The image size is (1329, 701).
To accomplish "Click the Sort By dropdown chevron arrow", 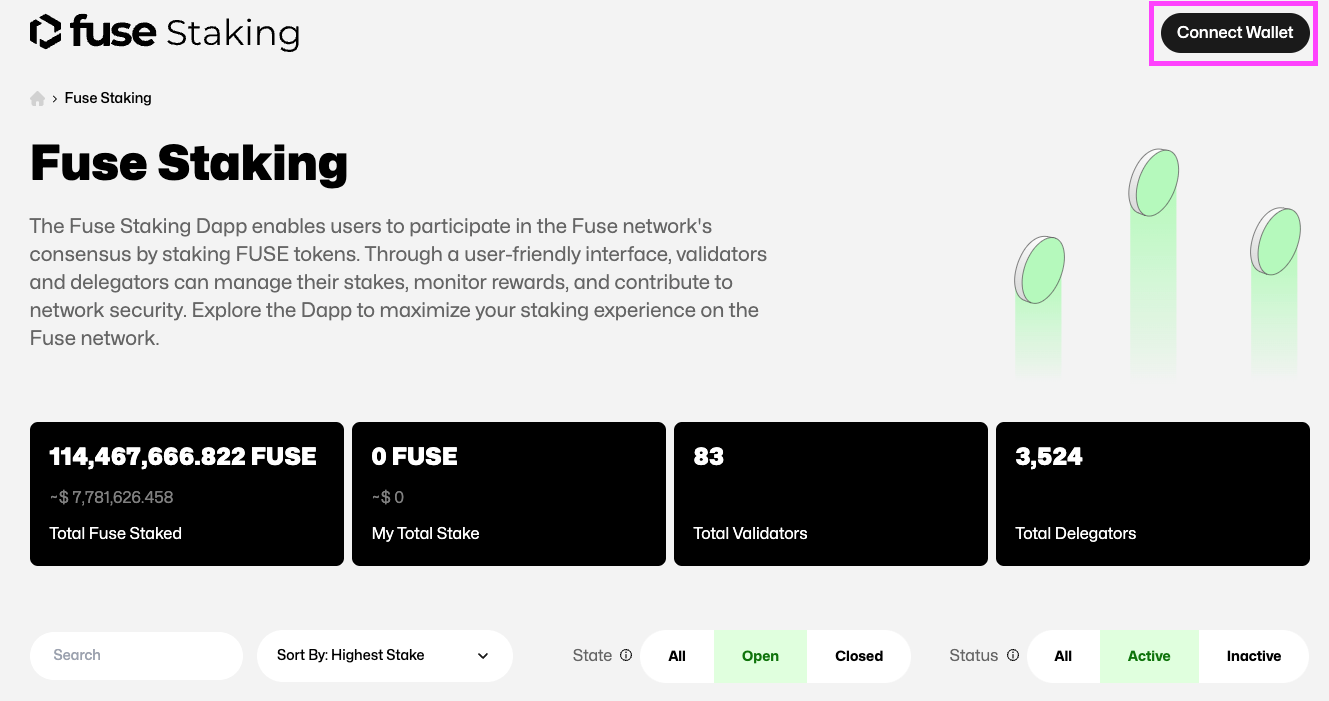I will [x=482, y=655].
